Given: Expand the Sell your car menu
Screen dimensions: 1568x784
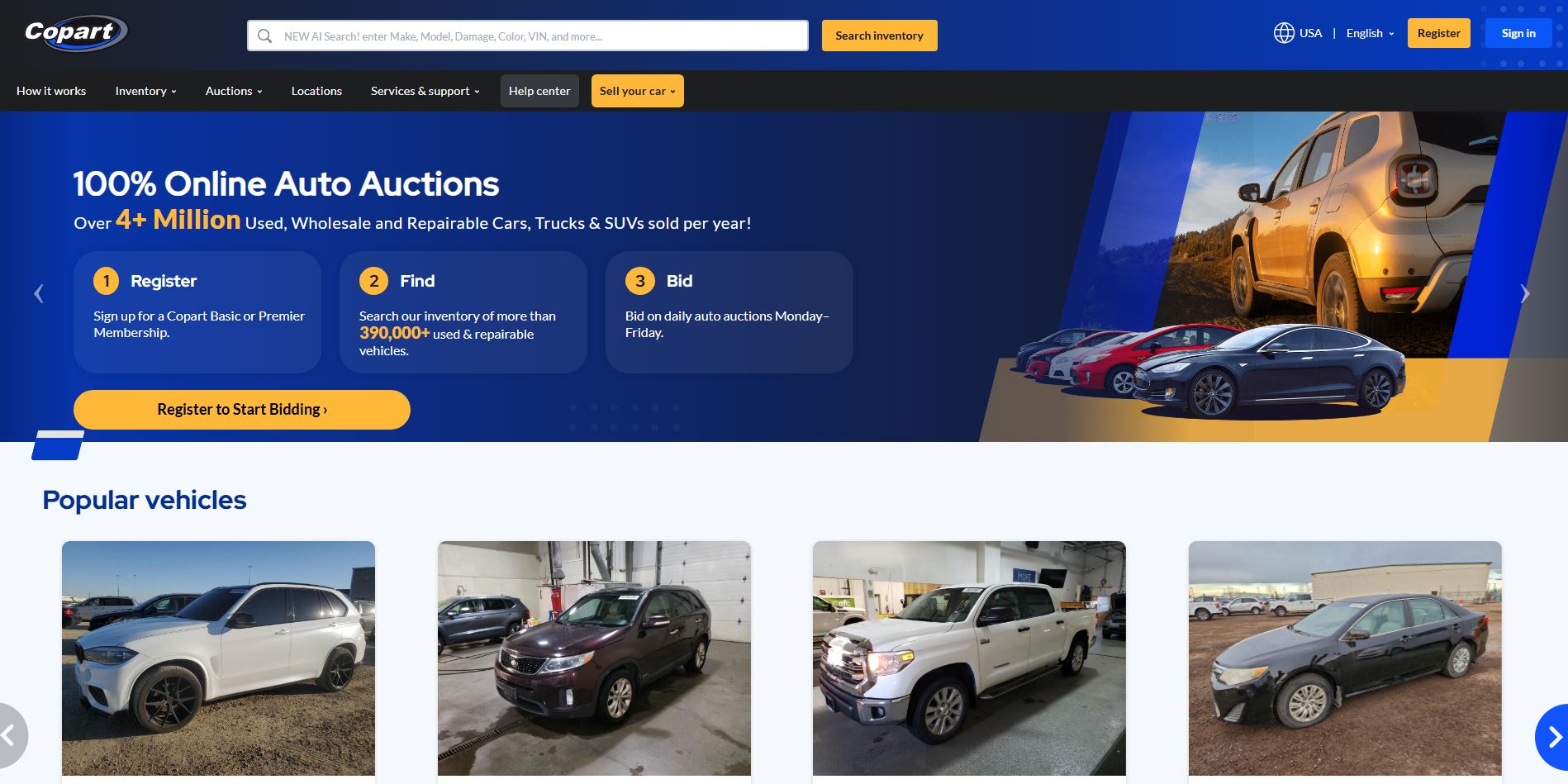Looking at the screenshot, I should (637, 91).
